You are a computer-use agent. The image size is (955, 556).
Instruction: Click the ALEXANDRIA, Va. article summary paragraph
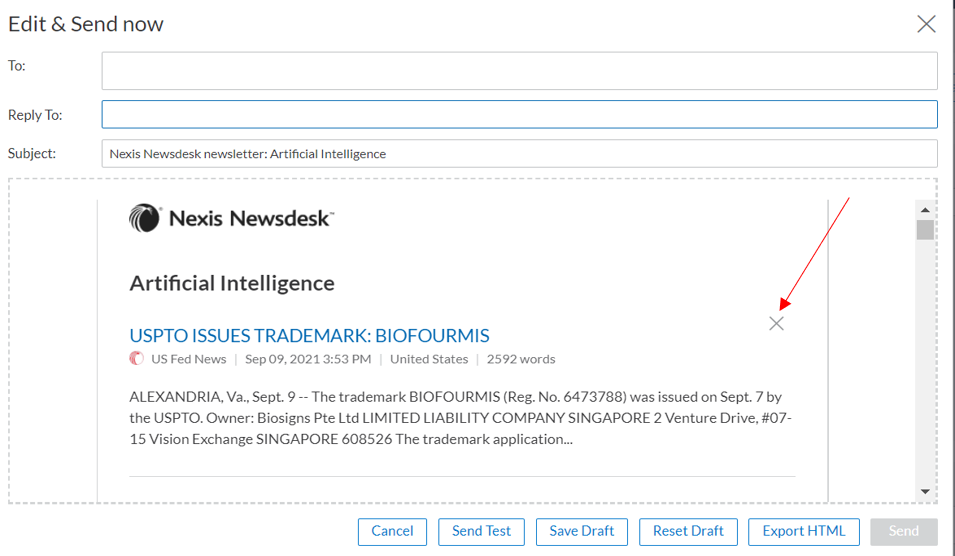460,418
